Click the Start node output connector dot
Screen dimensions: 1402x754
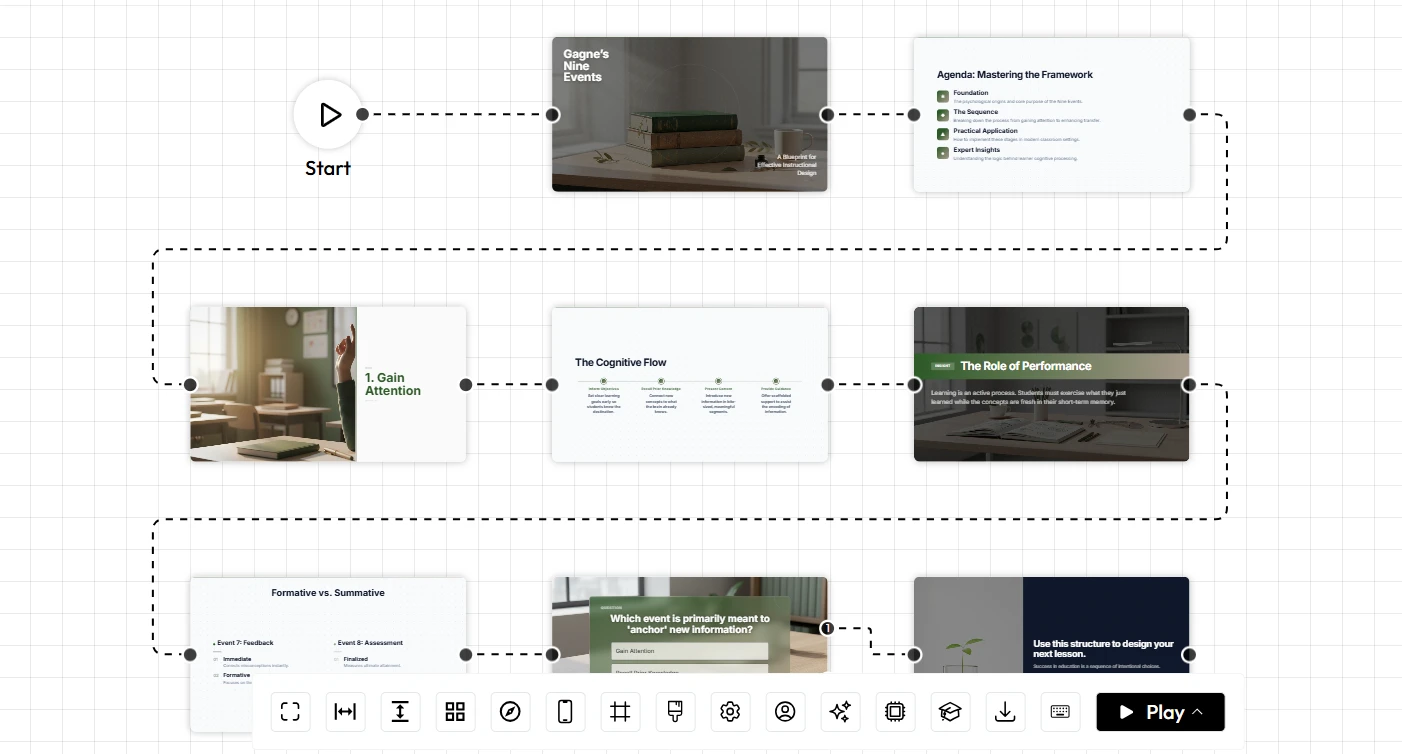(x=363, y=114)
